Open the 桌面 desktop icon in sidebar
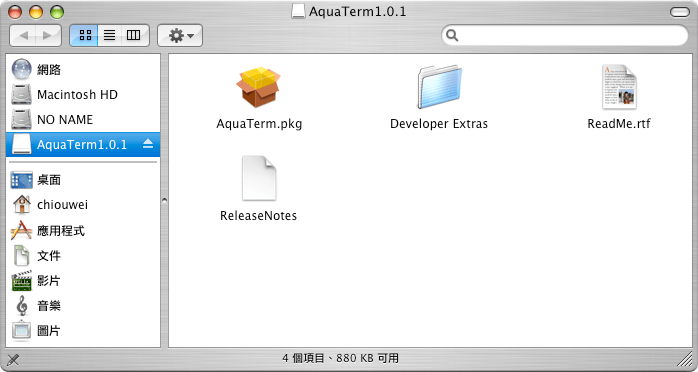Viewport: 698px width, 372px height. [22, 180]
